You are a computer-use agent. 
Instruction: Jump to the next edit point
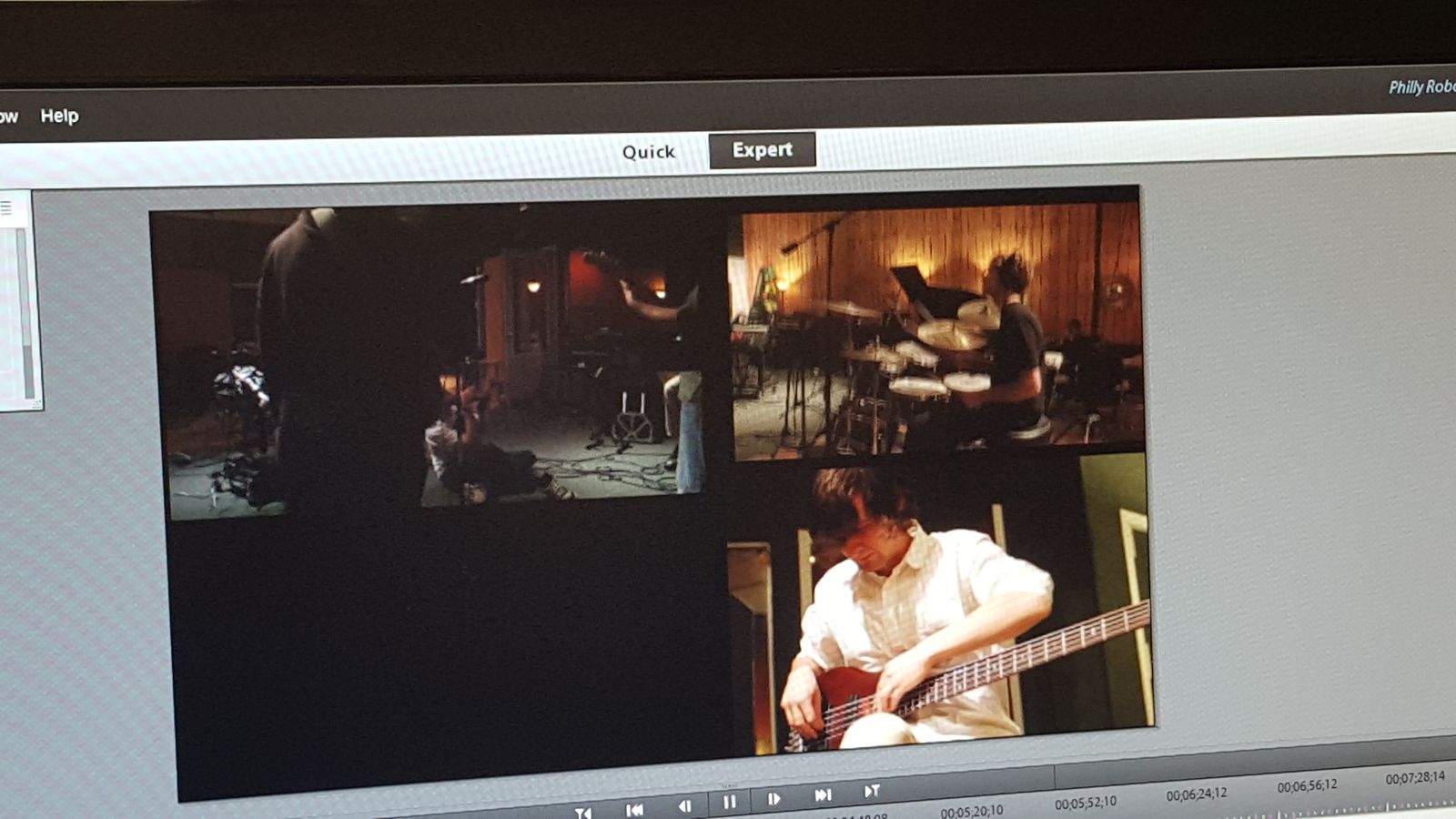coord(871,792)
